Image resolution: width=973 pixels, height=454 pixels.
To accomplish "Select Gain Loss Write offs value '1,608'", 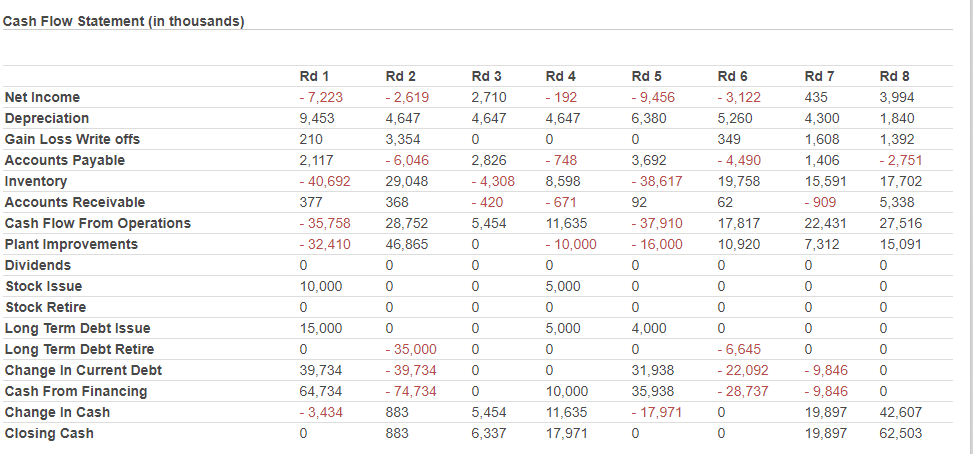I will 822,140.
